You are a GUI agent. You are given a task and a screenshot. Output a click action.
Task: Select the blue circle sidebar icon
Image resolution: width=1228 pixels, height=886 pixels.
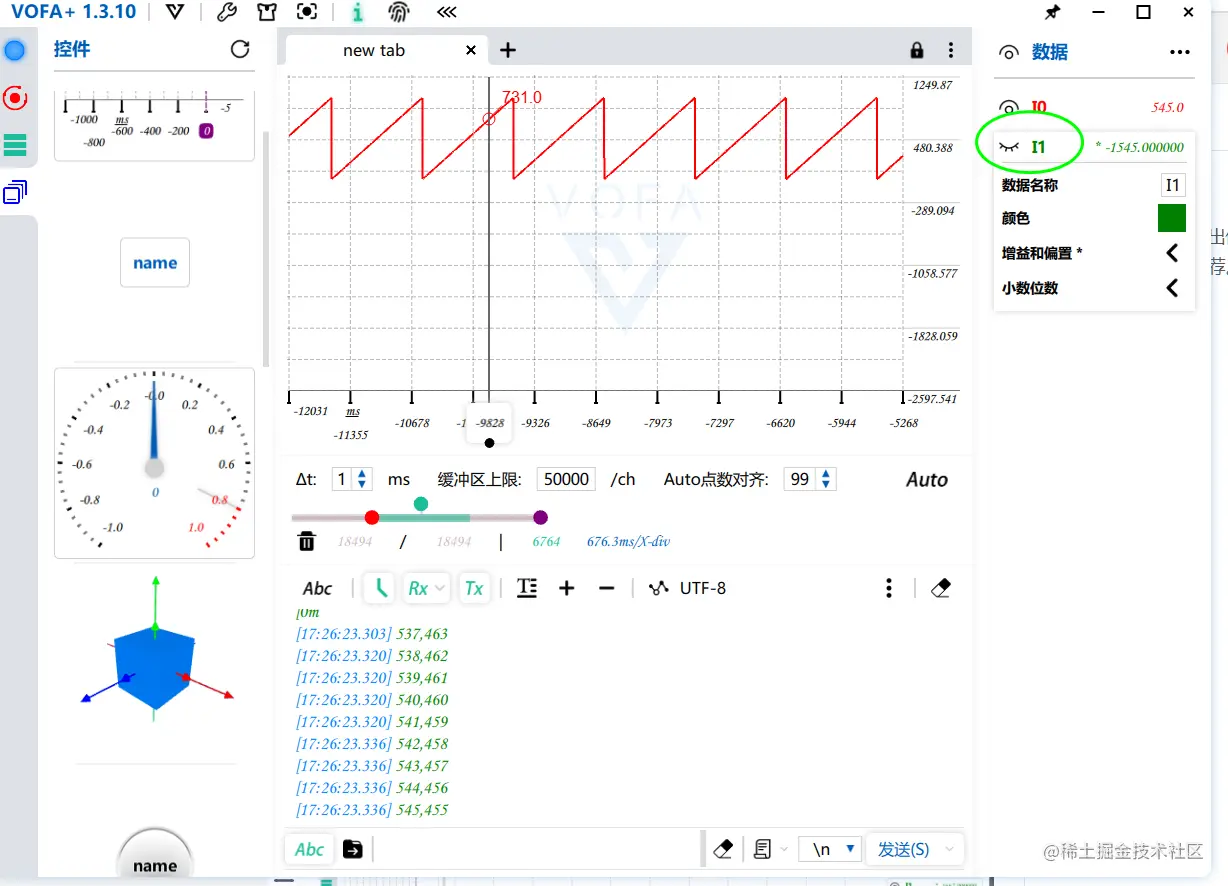pyautogui.click(x=15, y=50)
